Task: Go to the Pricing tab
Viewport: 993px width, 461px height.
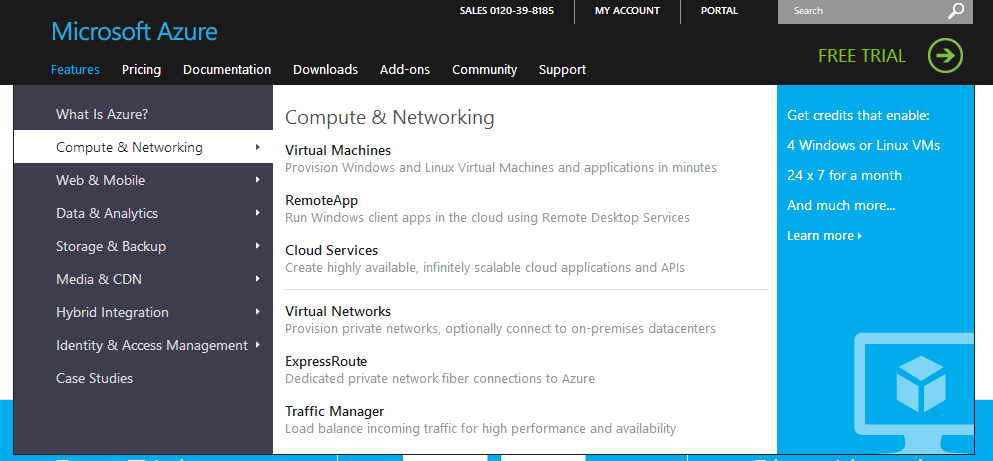Action: pos(141,70)
